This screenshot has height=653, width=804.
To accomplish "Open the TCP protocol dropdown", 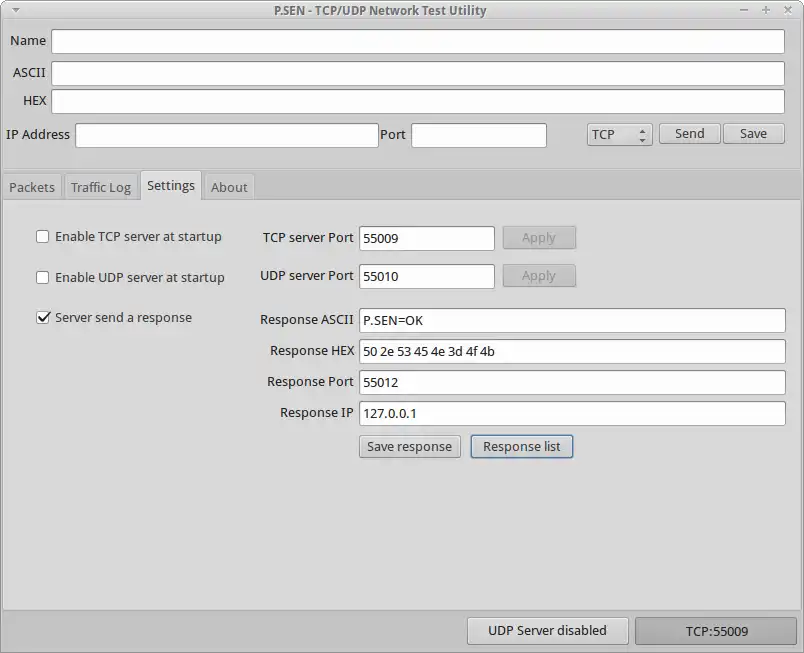I will coord(619,134).
